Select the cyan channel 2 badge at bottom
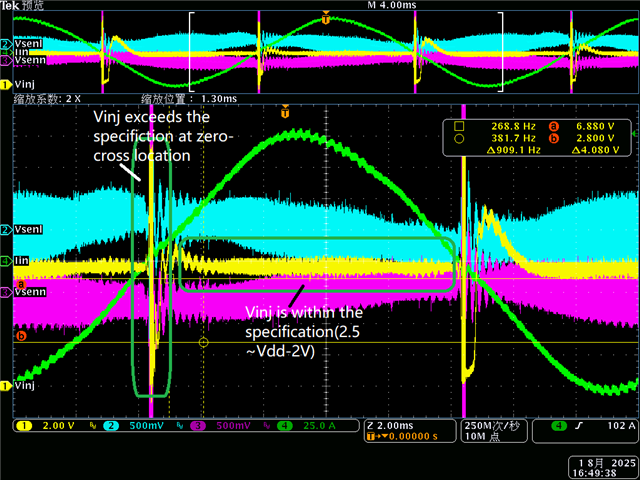This screenshot has height=480, width=640. [x=111, y=426]
